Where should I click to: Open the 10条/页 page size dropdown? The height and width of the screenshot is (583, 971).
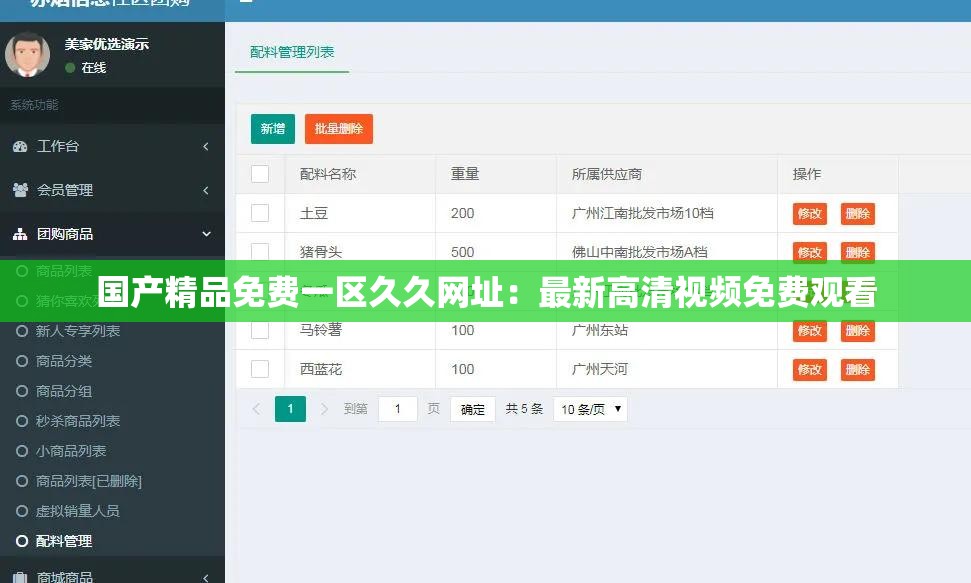point(589,408)
